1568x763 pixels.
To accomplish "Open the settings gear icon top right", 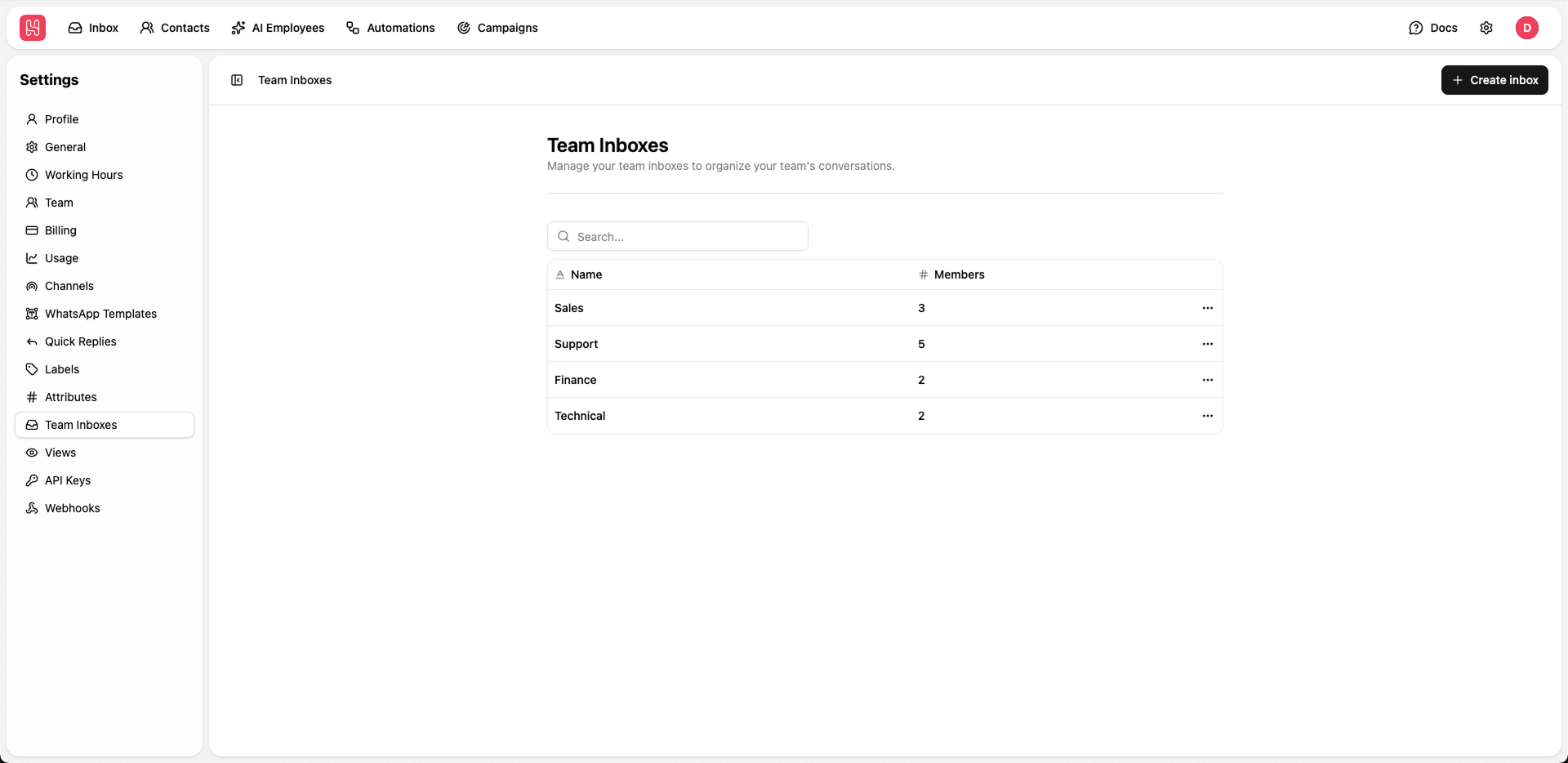I will click(x=1486, y=27).
